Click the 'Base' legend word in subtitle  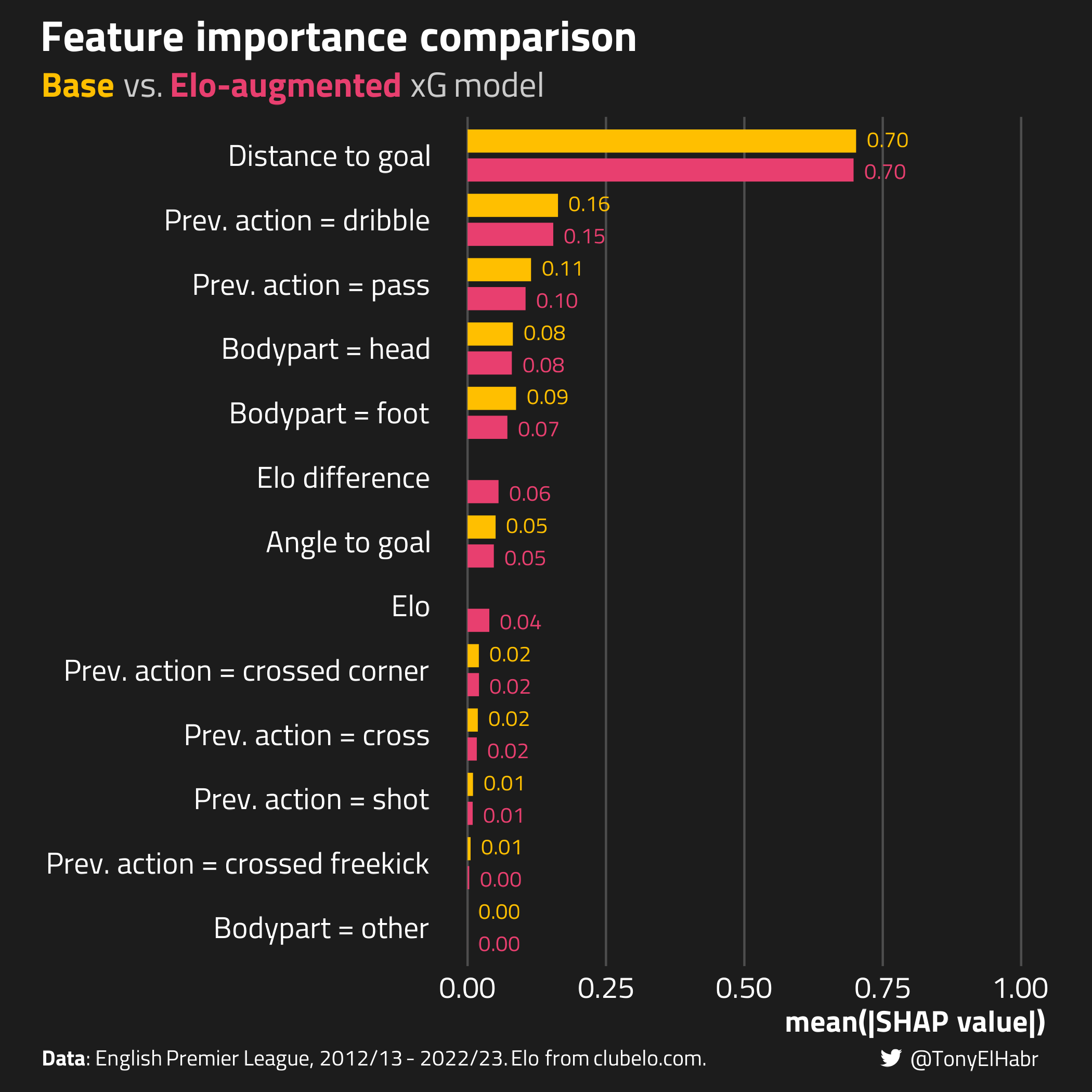(78, 86)
